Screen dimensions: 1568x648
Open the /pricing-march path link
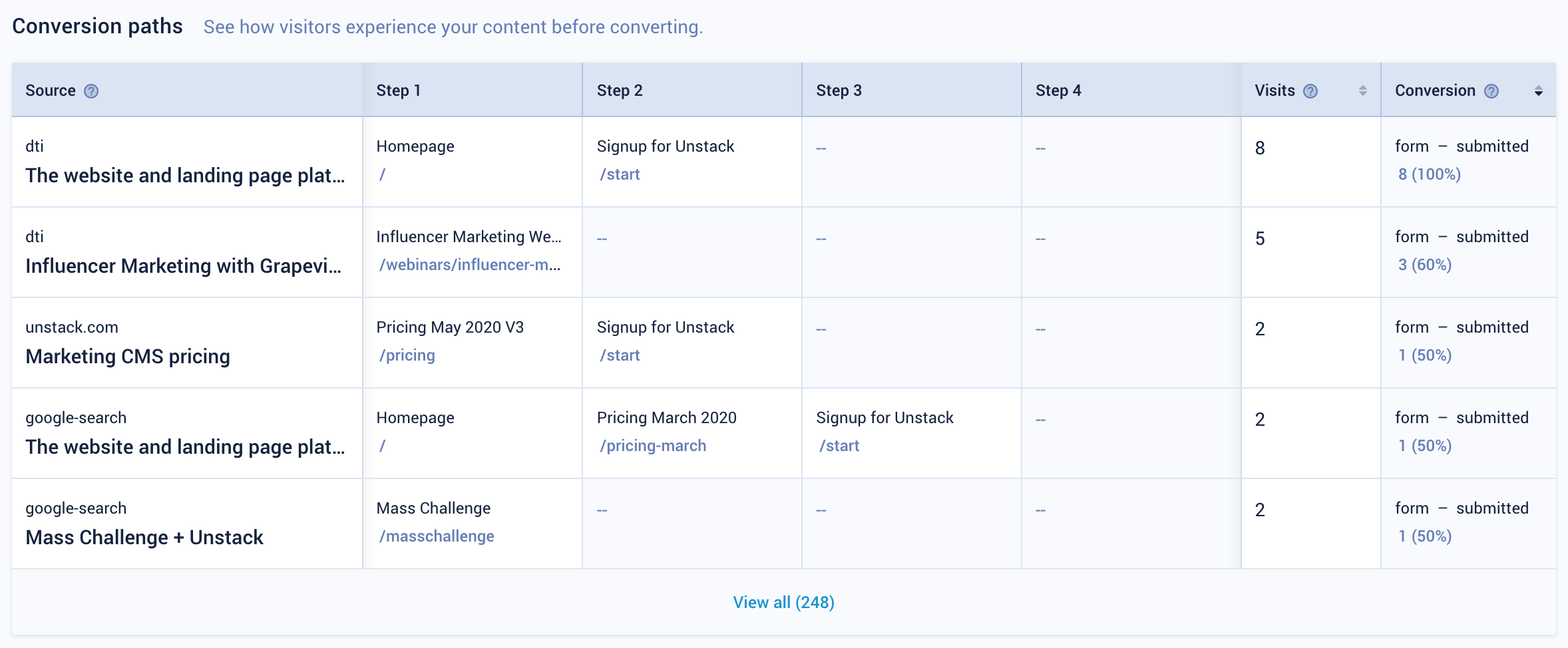[x=653, y=446]
